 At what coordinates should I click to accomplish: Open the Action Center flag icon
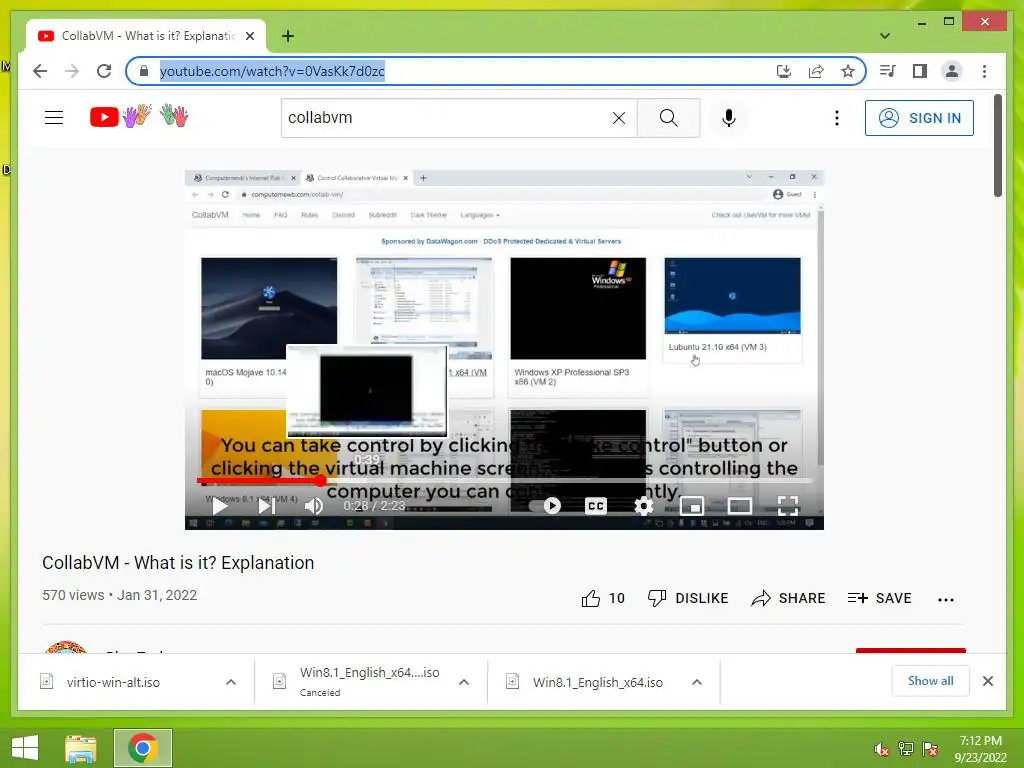click(930, 749)
